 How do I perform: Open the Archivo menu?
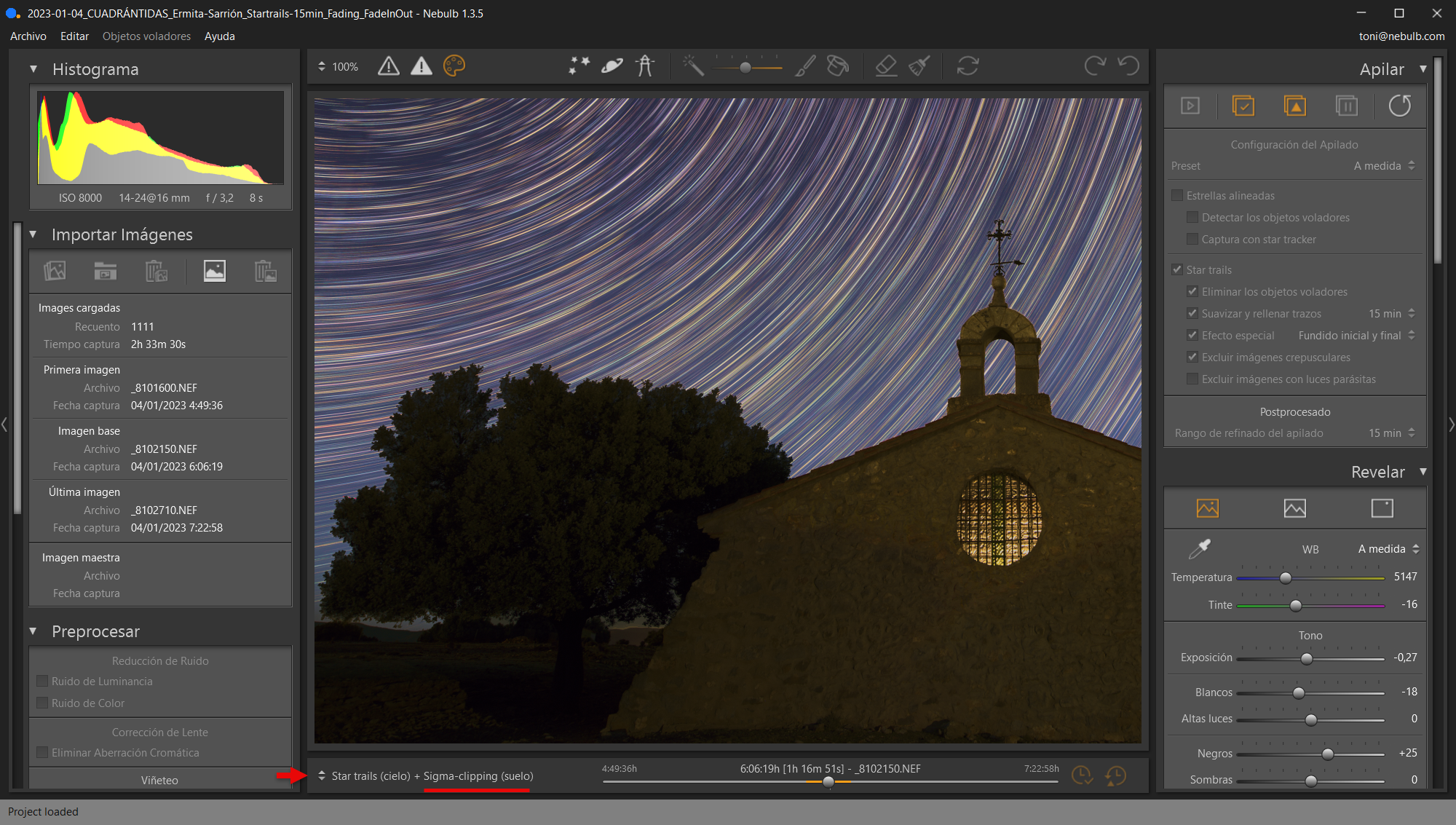(28, 36)
